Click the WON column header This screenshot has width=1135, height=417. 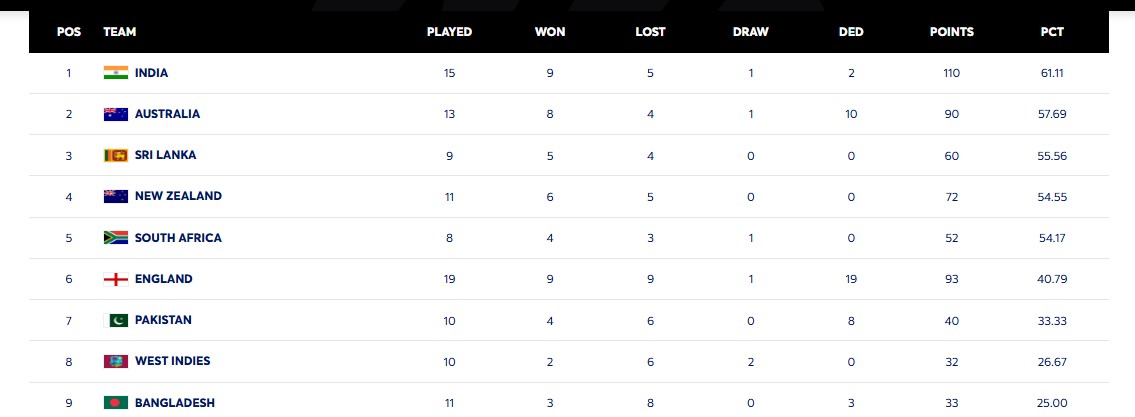[550, 32]
